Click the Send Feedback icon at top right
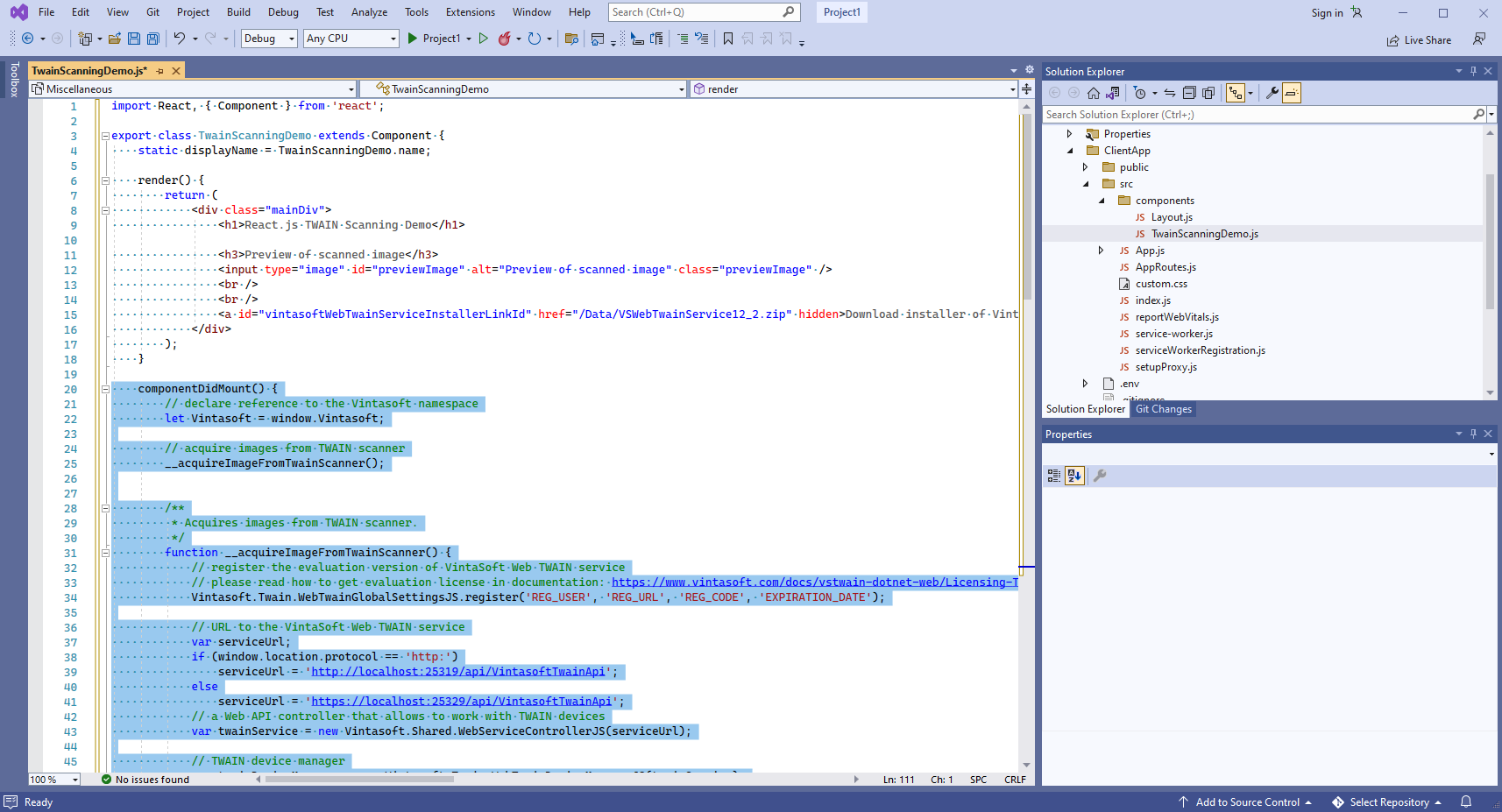The height and width of the screenshot is (812, 1502). 1479,39
